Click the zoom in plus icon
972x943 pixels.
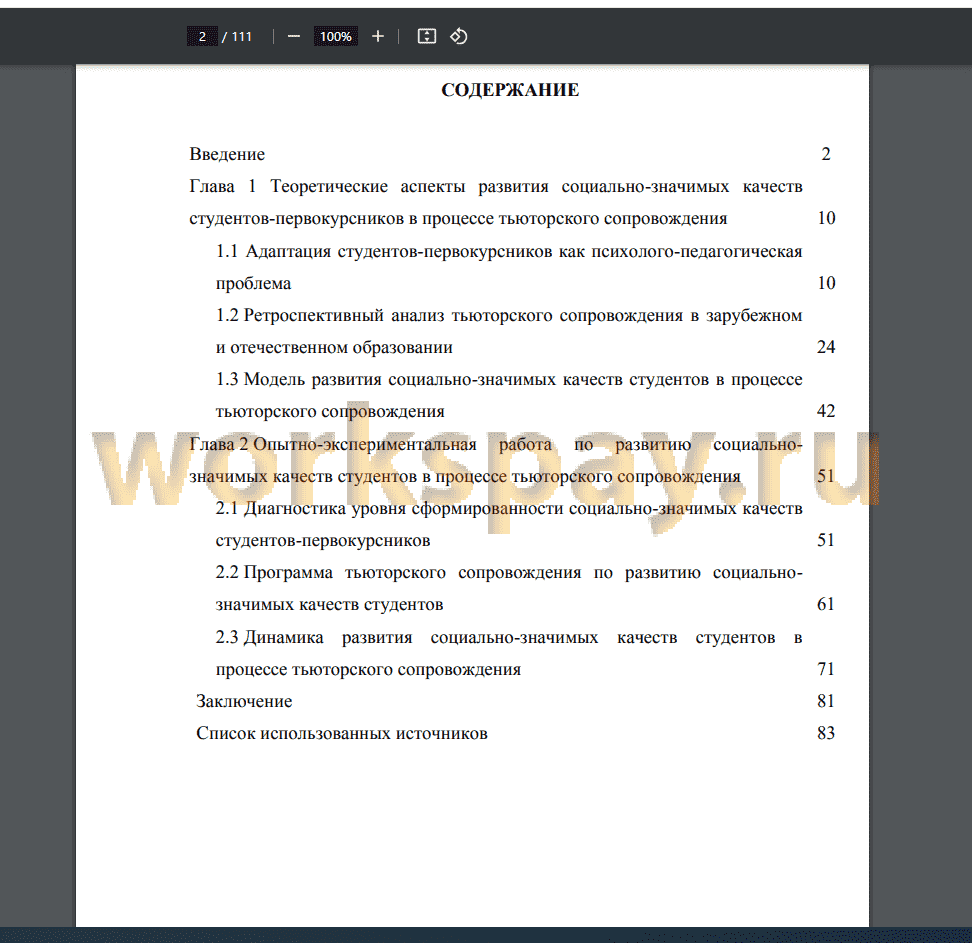pos(378,37)
